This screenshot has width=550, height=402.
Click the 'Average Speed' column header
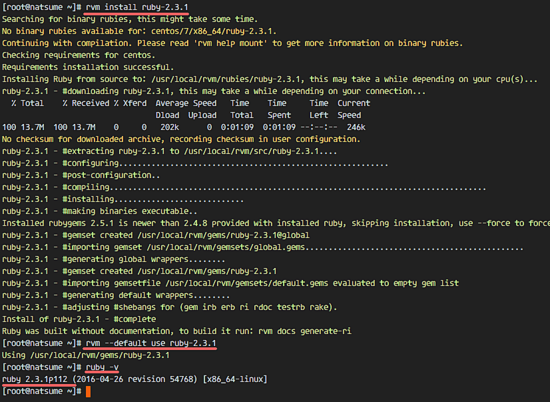click(x=186, y=103)
